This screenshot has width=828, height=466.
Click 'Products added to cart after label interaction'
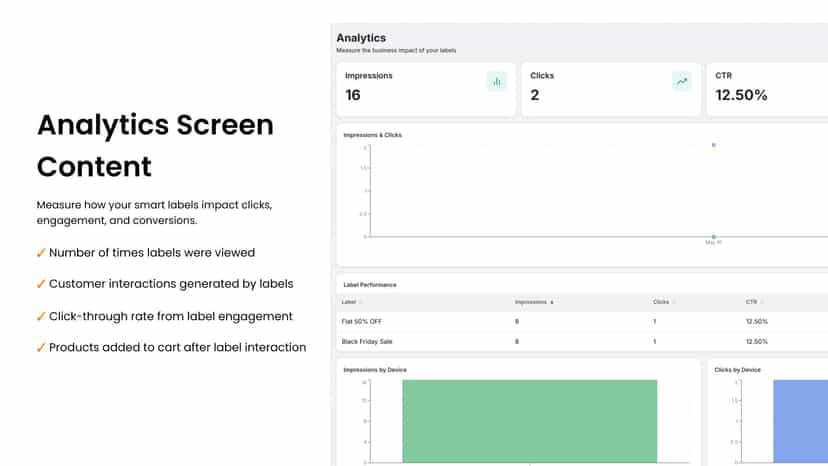[x=177, y=347]
